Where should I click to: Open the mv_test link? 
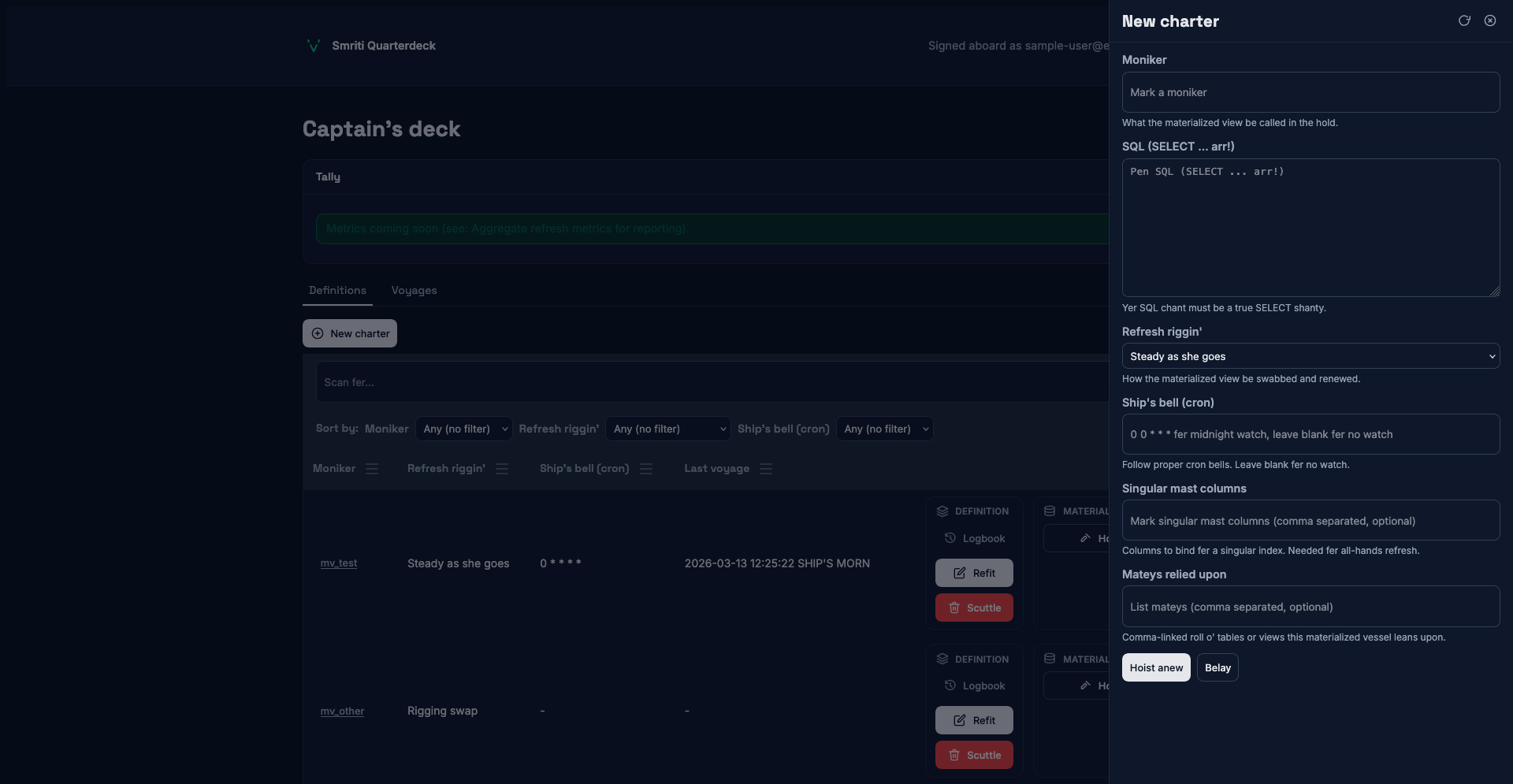[x=339, y=563]
